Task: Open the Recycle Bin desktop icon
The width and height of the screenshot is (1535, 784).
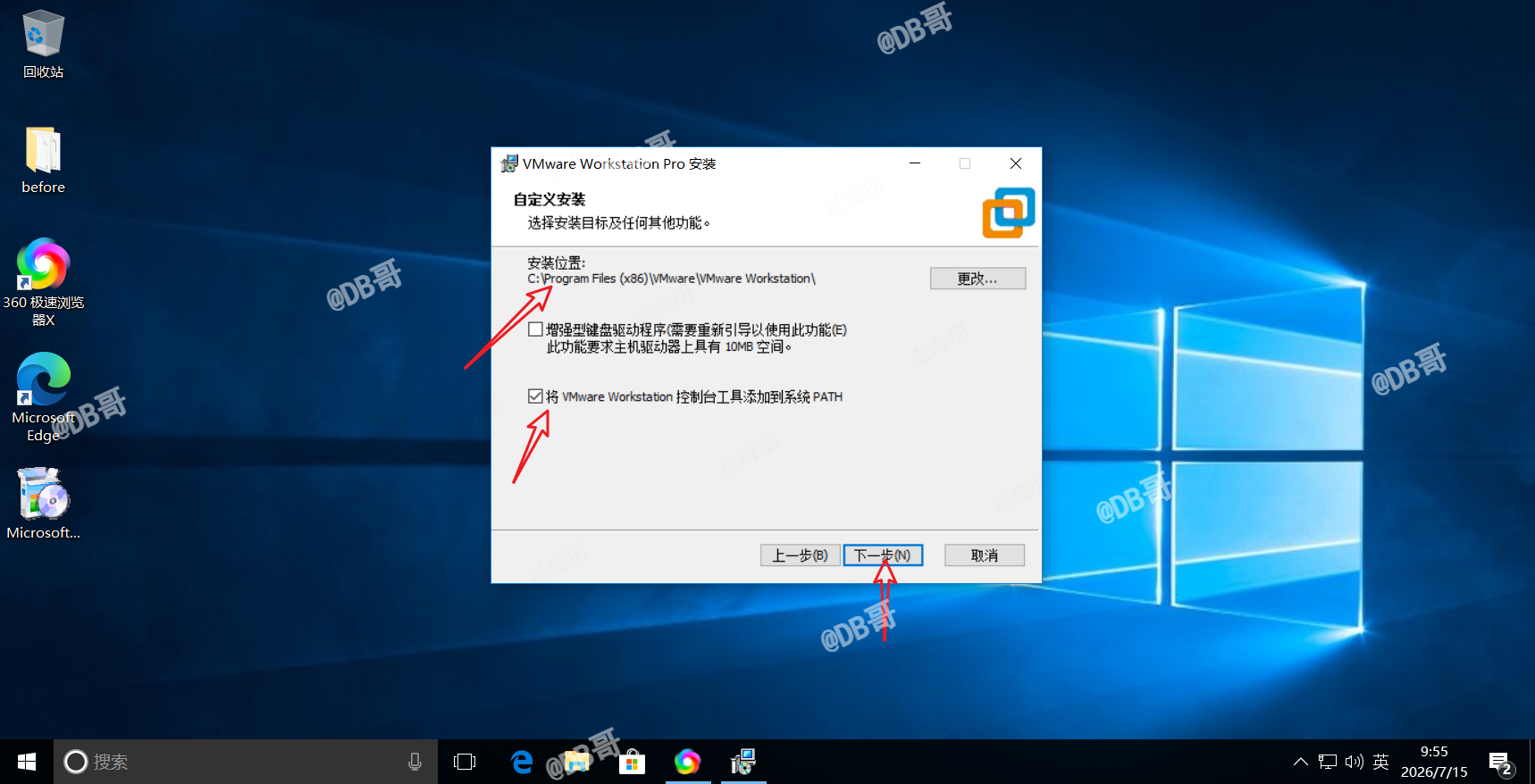Action: (x=43, y=45)
